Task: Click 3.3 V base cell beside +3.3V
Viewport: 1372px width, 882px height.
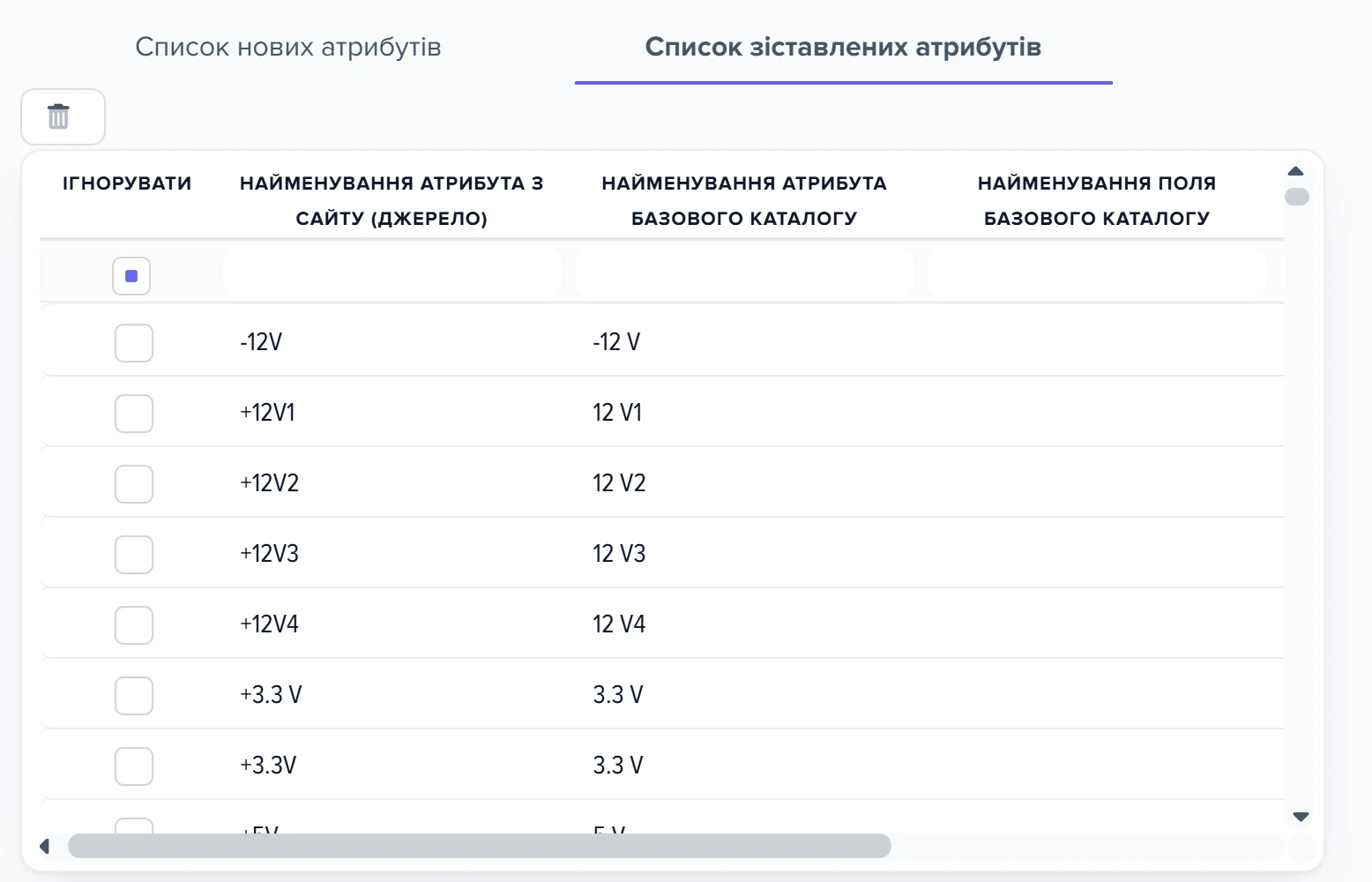Action: click(x=745, y=766)
